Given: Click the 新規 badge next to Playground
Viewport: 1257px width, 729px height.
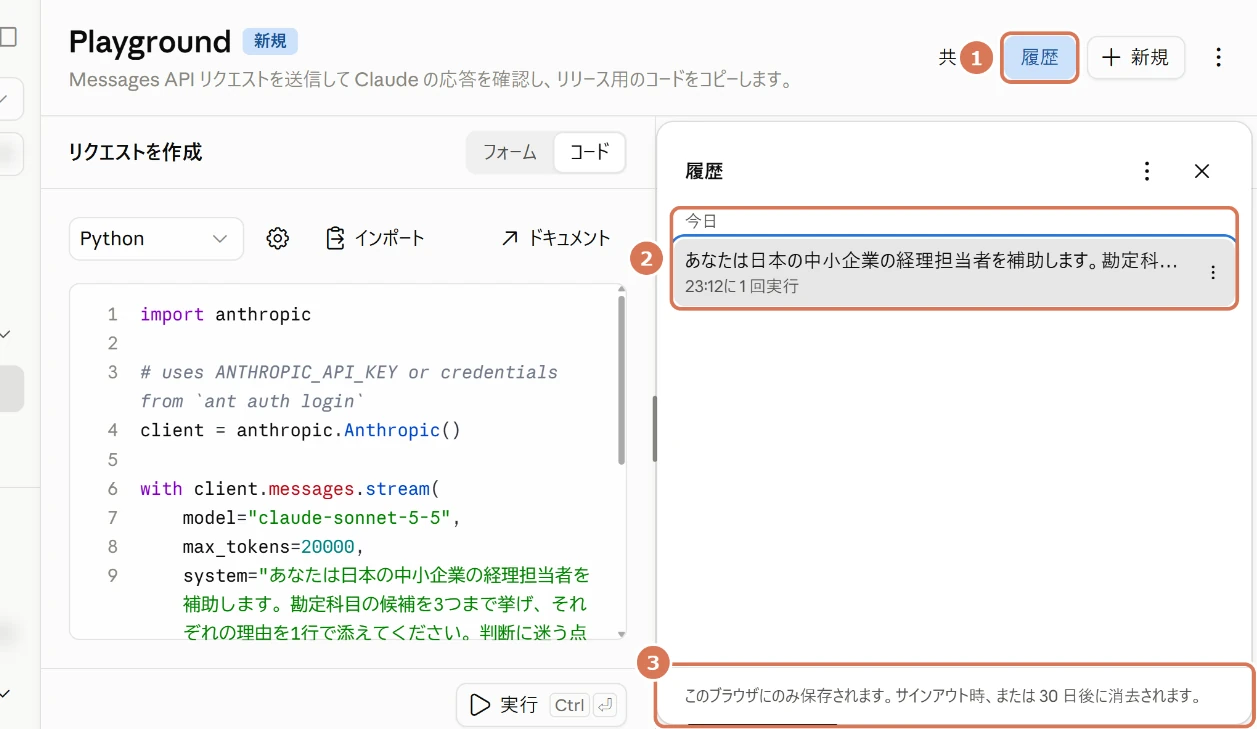Looking at the screenshot, I should click(270, 41).
